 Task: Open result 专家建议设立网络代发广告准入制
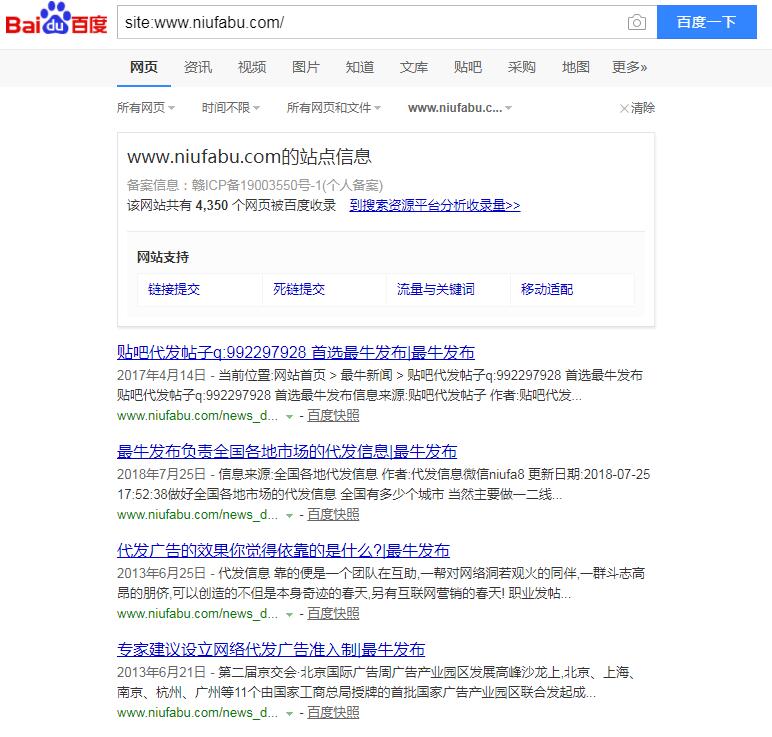(x=271, y=649)
